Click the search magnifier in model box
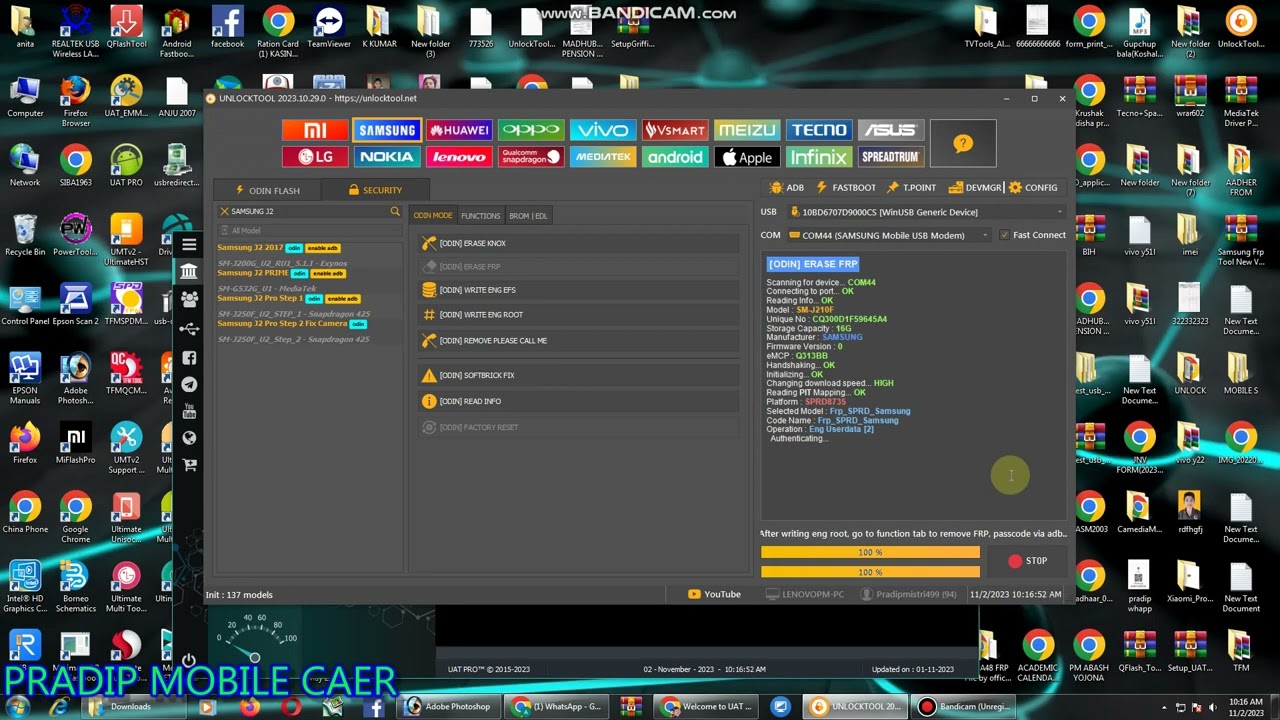Screen dimensions: 1280x720 coord(395,211)
